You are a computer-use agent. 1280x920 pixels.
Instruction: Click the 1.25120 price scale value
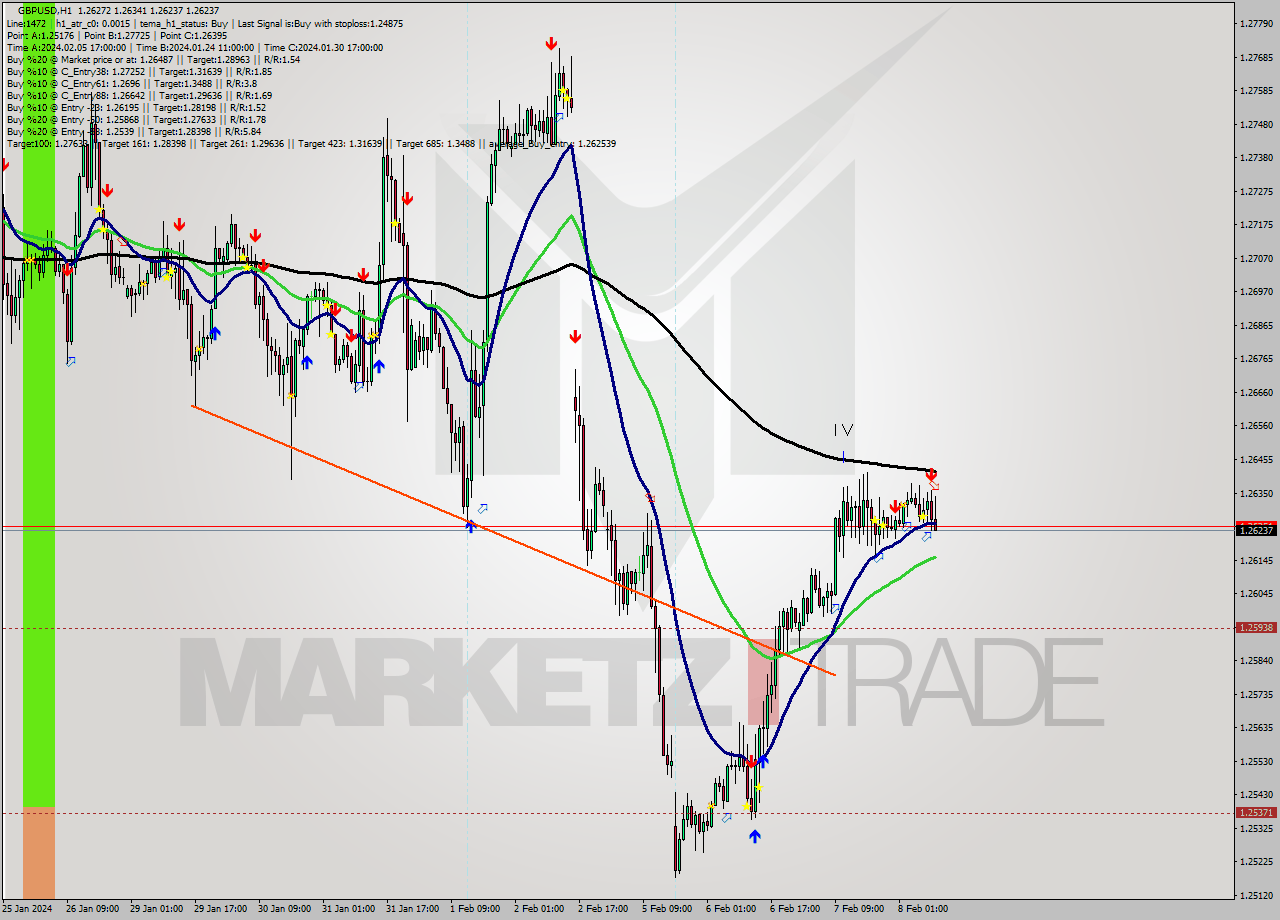coord(1257,895)
